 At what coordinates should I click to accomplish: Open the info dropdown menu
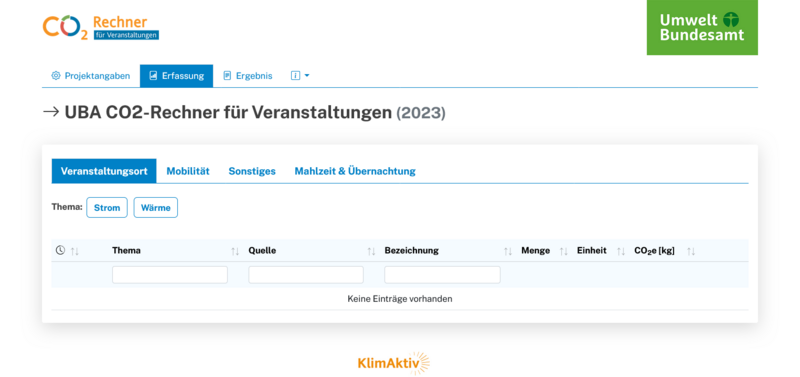coord(300,76)
